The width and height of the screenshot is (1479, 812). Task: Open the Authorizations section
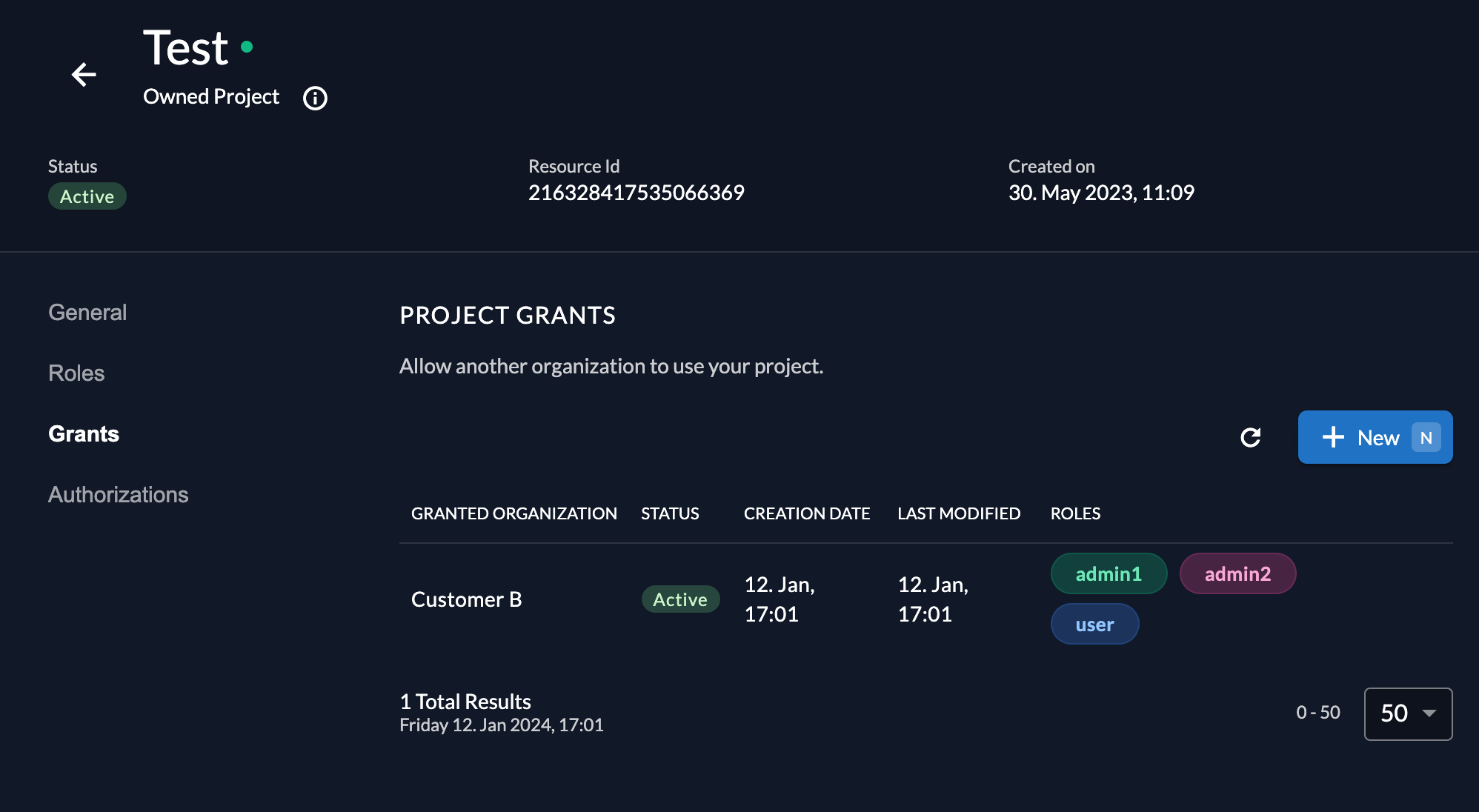tap(118, 494)
